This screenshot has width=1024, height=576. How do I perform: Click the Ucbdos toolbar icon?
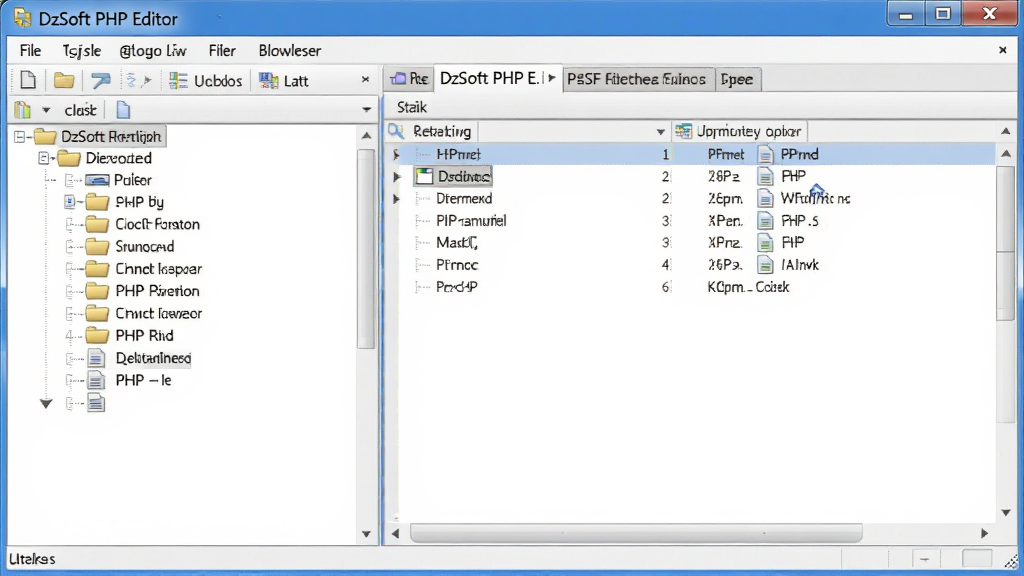(x=178, y=80)
